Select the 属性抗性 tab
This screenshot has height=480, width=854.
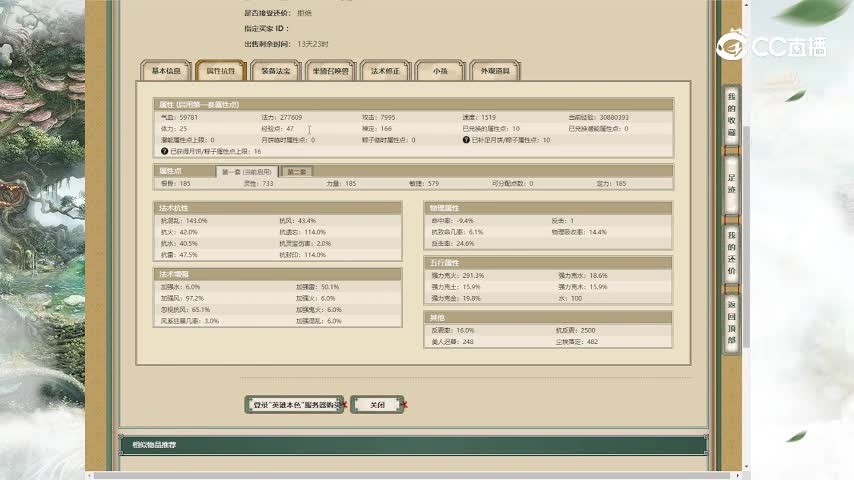tap(221, 71)
